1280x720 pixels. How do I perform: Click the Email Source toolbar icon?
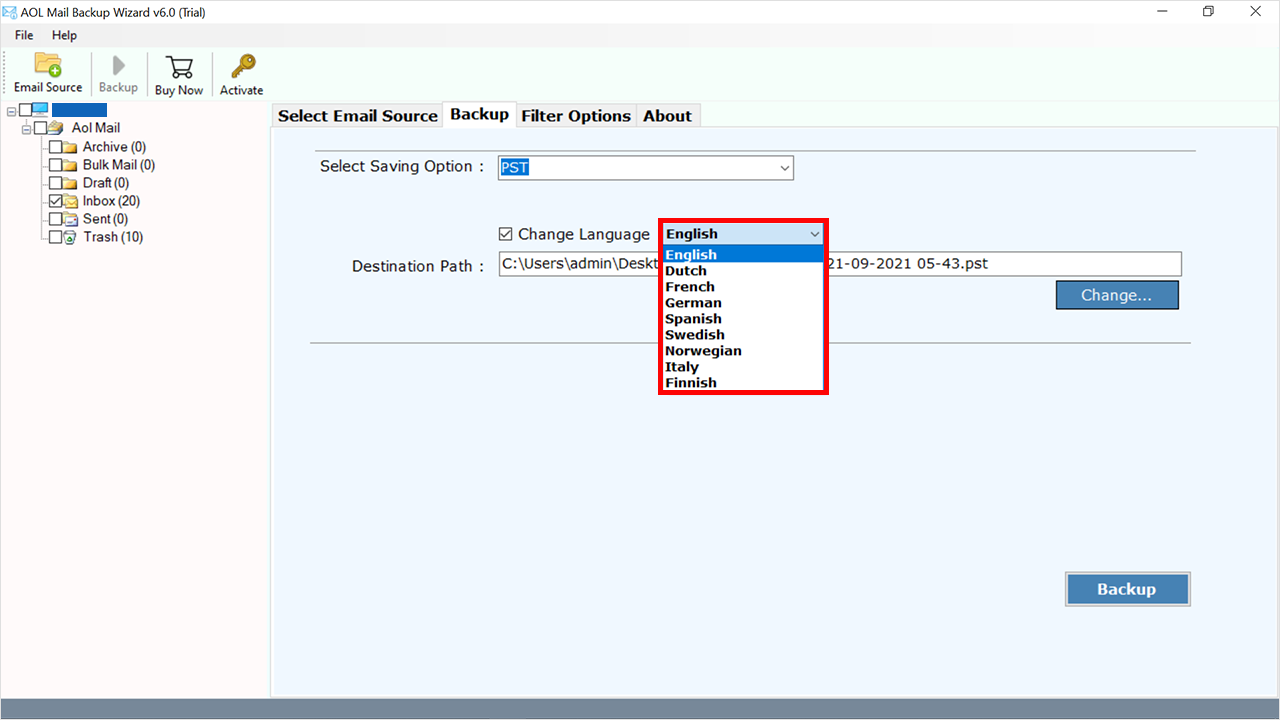(x=48, y=65)
